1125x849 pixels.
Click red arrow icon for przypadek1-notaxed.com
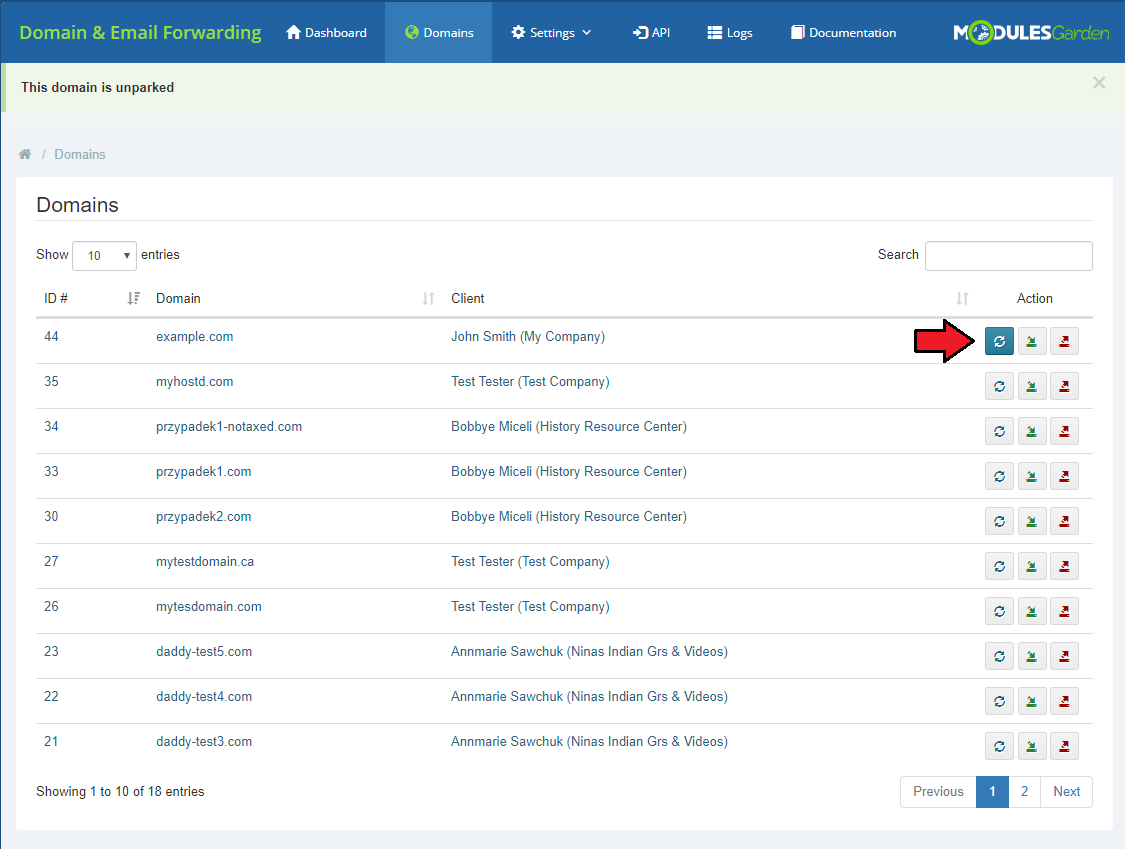pyautogui.click(x=1064, y=431)
